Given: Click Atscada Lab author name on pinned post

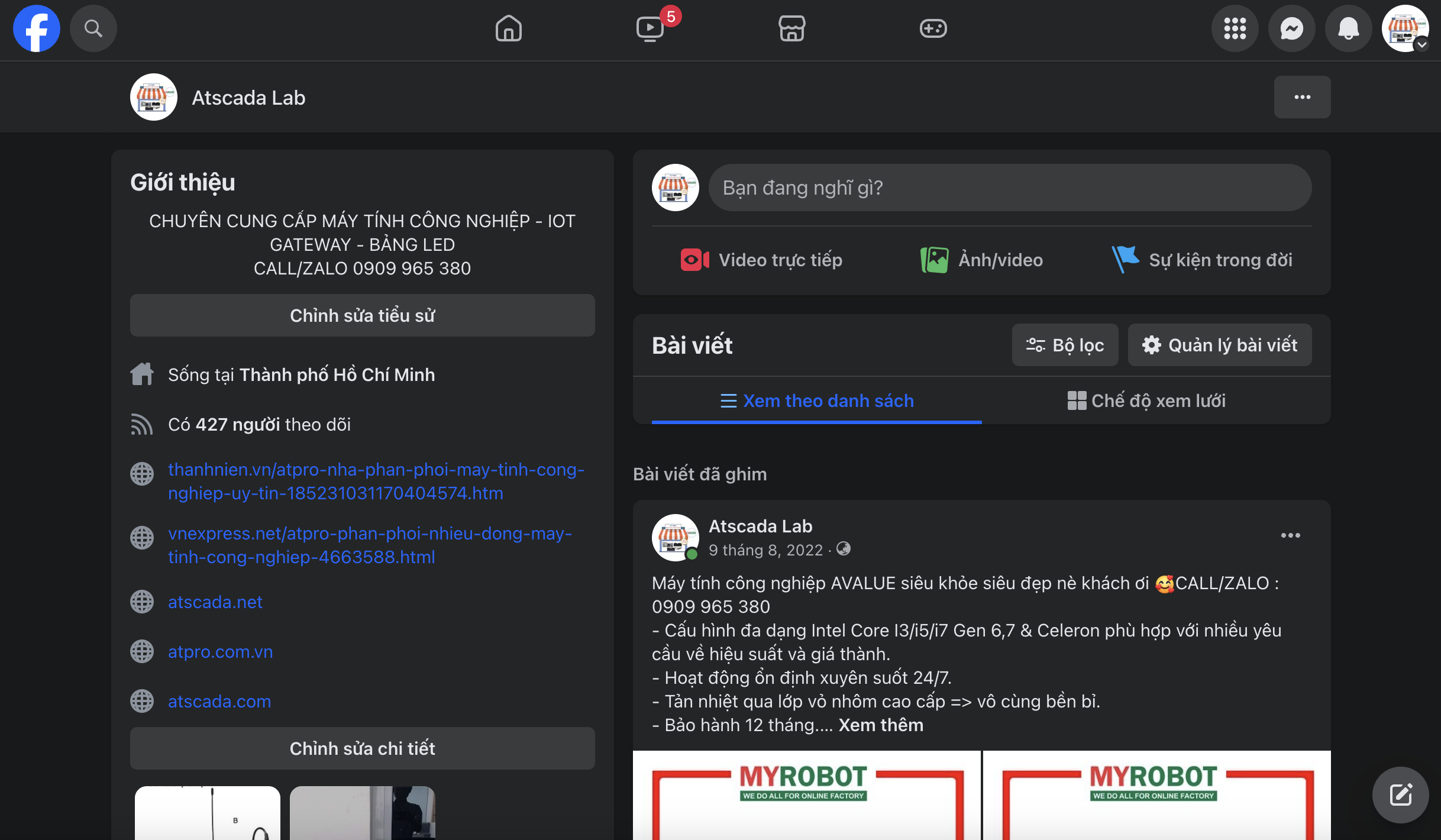Looking at the screenshot, I should pyautogui.click(x=760, y=526).
